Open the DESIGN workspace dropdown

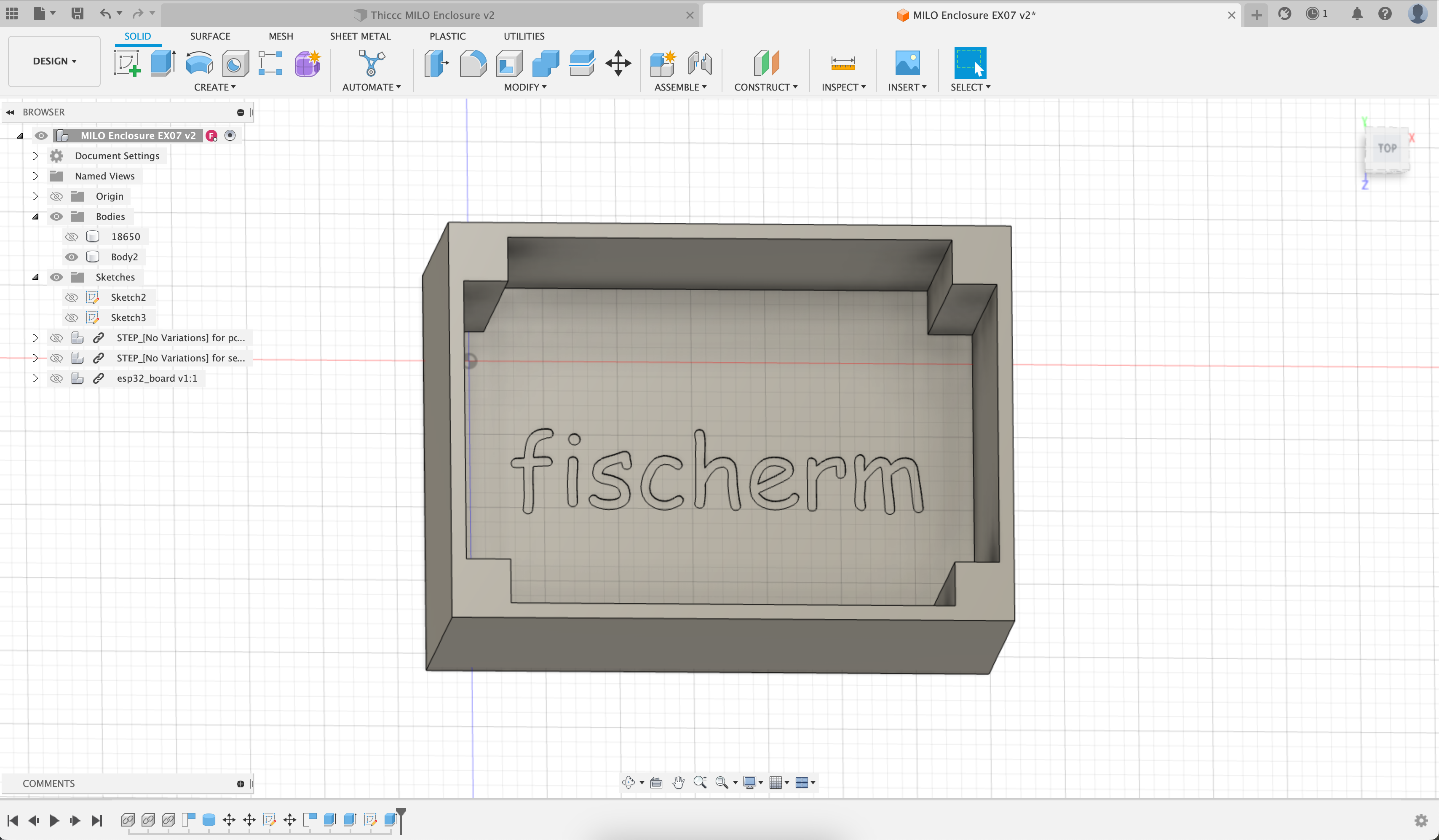coord(54,61)
